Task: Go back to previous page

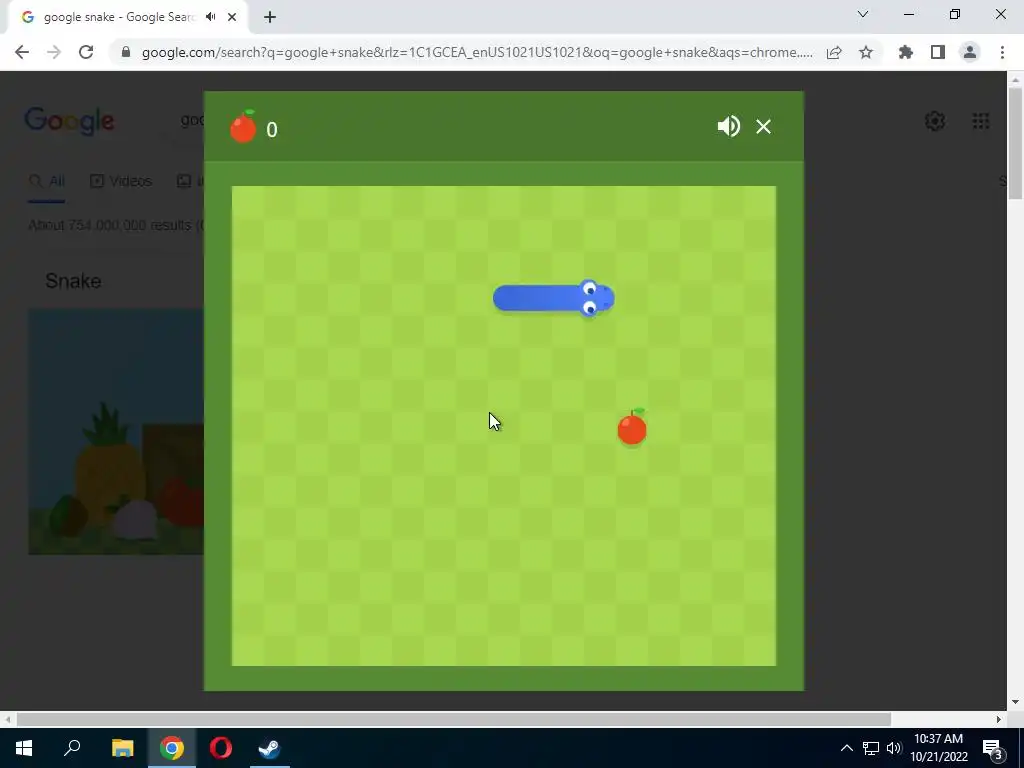Action: pyautogui.click(x=22, y=52)
